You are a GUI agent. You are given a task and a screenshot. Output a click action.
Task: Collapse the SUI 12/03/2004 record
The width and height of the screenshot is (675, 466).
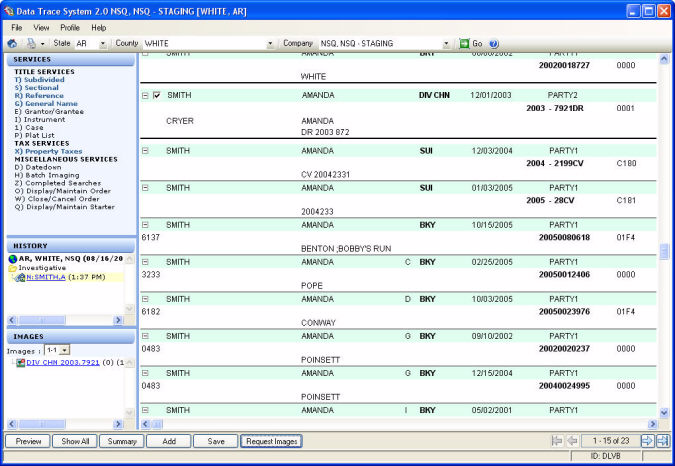(146, 151)
